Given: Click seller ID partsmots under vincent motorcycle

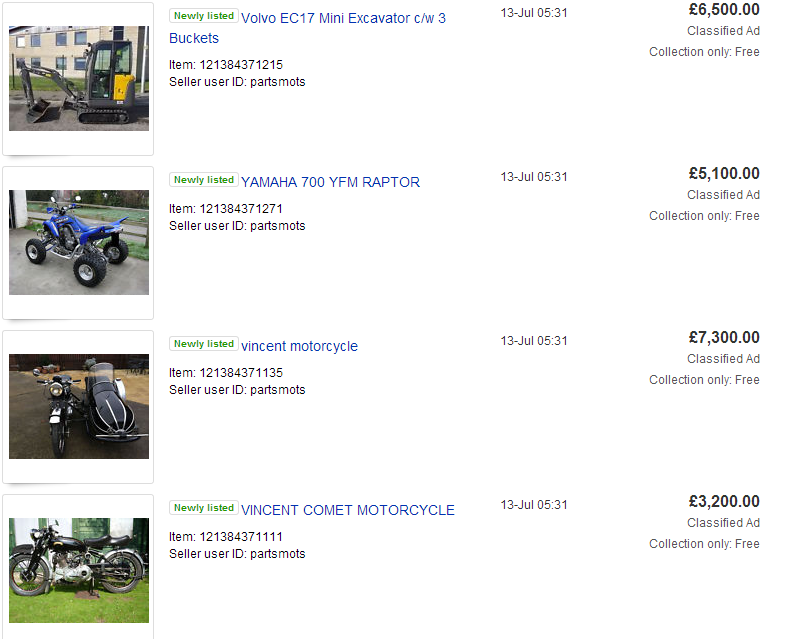Looking at the screenshot, I should (277, 390).
